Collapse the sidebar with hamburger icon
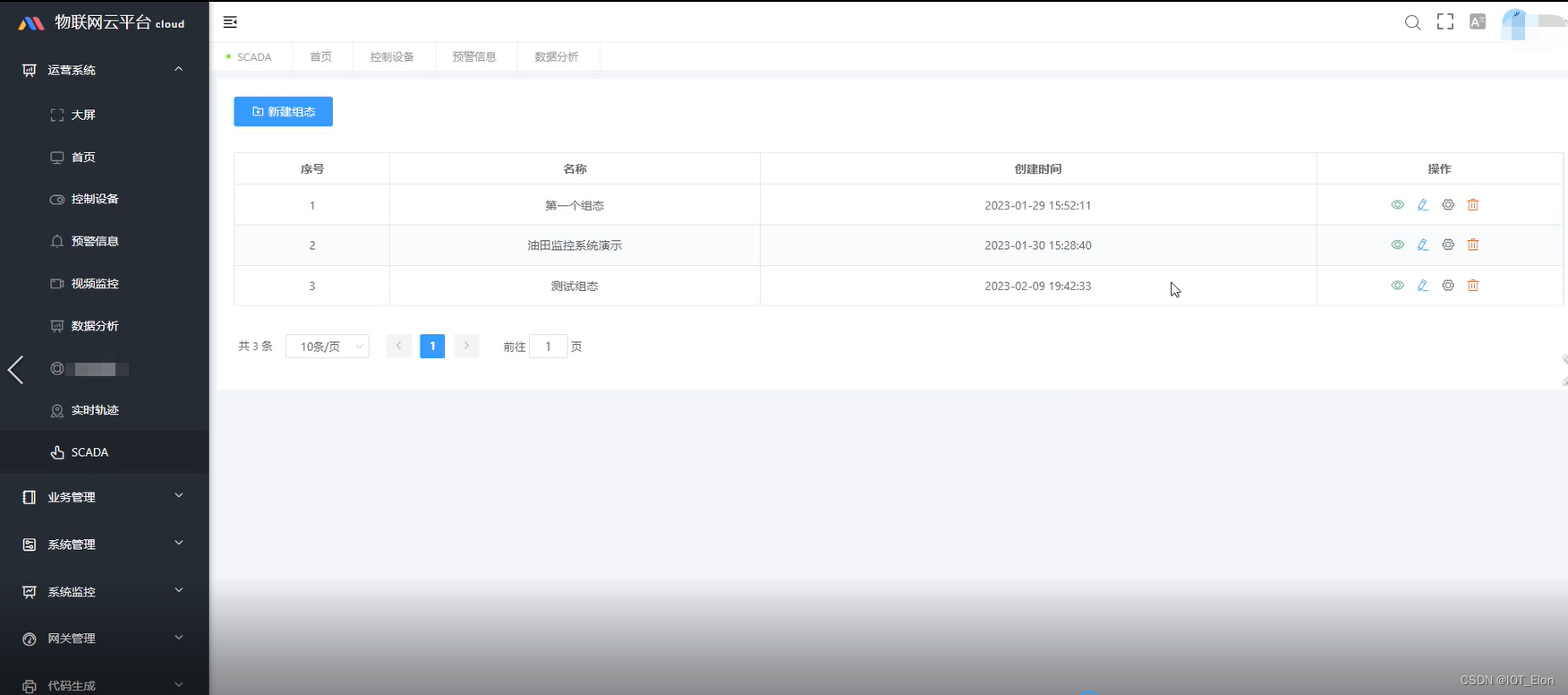The width and height of the screenshot is (1568, 695). [x=230, y=22]
